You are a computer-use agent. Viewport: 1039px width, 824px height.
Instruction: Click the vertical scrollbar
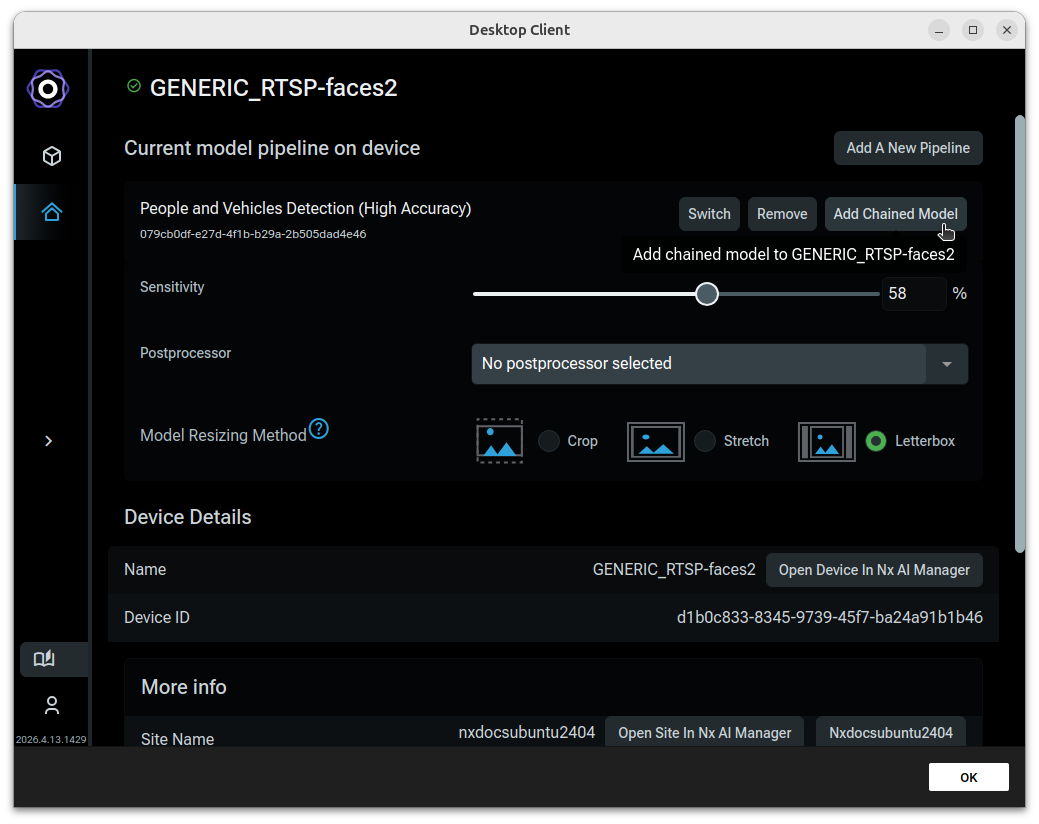[1020, 334]
